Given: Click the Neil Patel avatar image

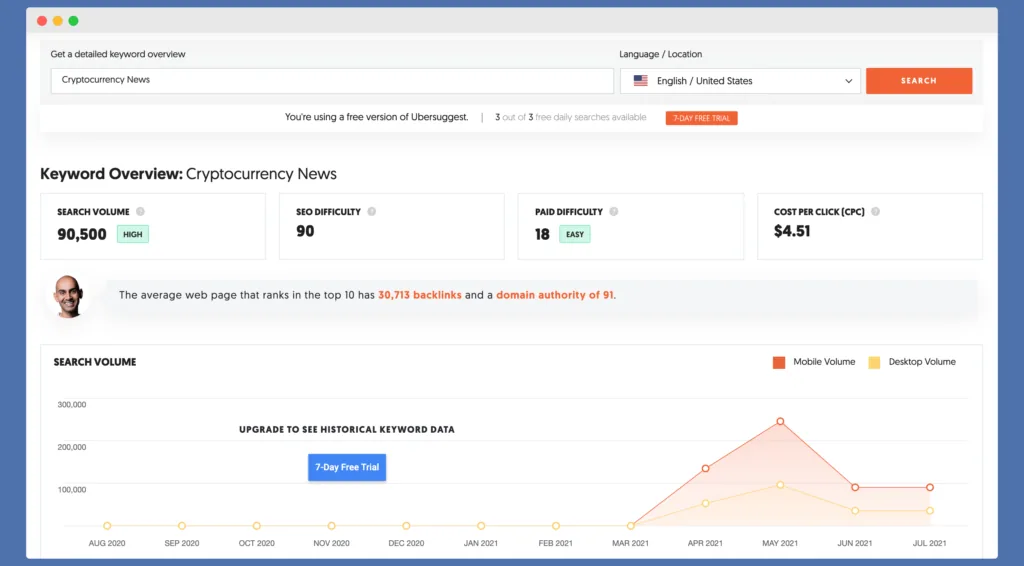Looking at the screenshot, I should pyautogui.click(x=69, y=296).
